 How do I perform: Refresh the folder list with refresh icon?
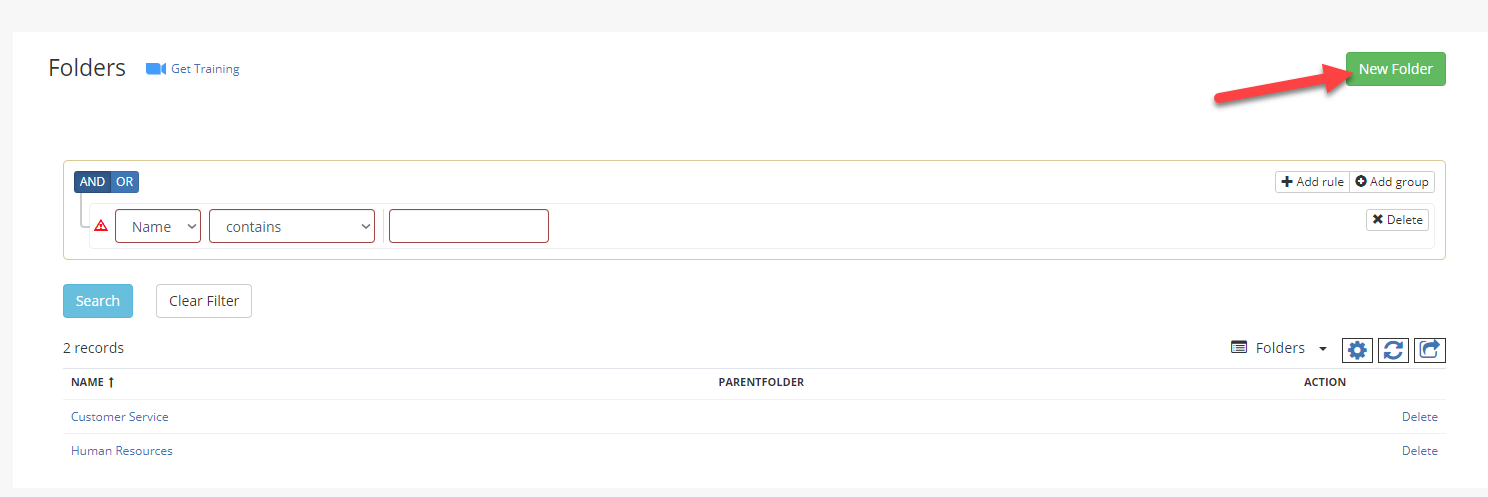[x=1394, y=350]
